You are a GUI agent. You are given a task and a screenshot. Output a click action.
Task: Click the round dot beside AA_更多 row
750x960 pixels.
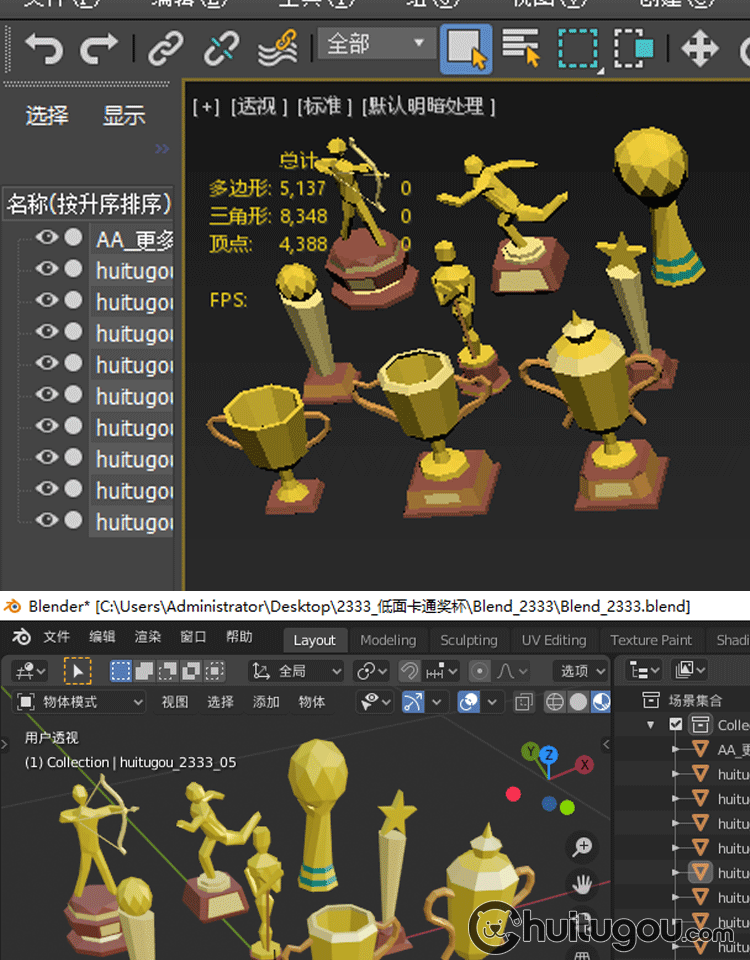pyautogui.click(x=73, y=237)
